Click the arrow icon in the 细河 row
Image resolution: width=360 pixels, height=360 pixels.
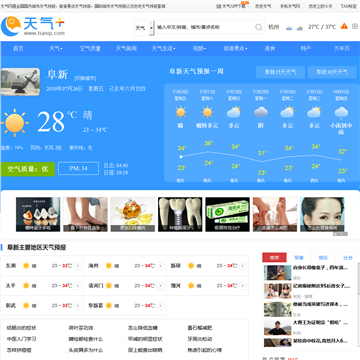pos(243,286)
